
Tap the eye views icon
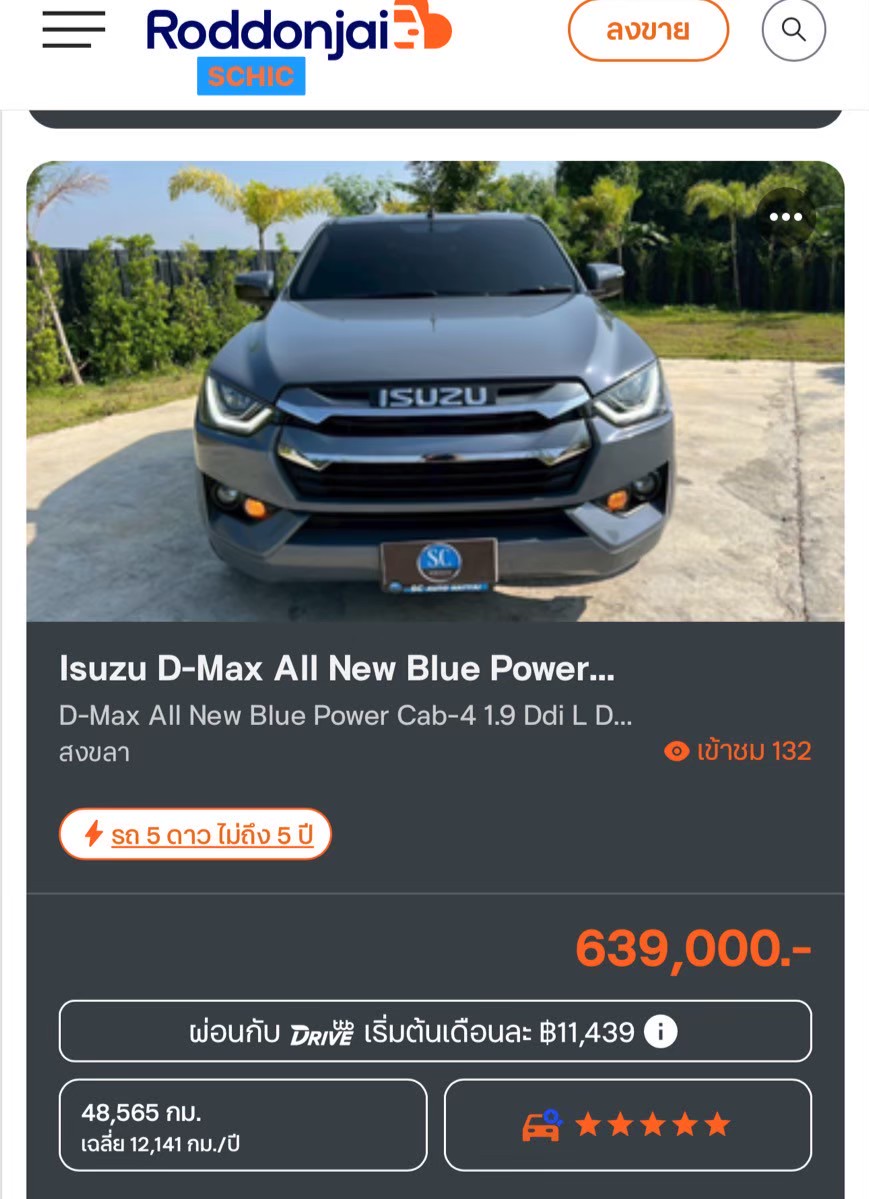pyautogui.click(x=676, y=751)
